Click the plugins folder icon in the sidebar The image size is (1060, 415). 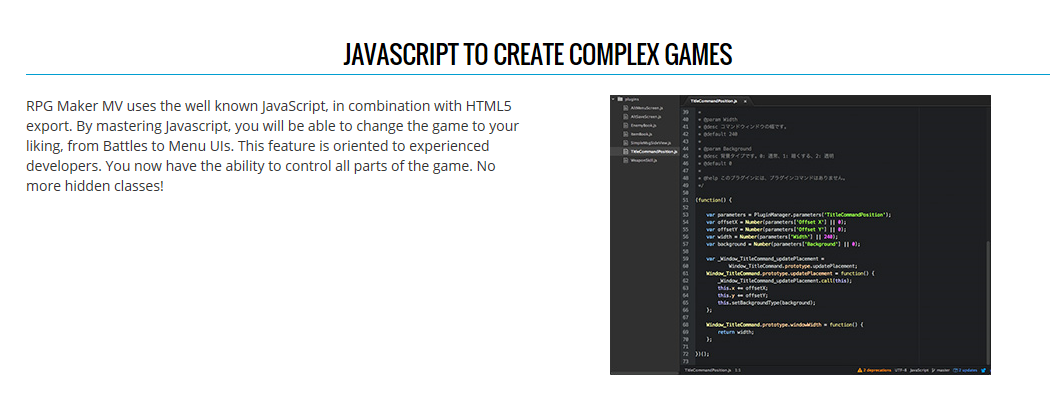point(619,99)
